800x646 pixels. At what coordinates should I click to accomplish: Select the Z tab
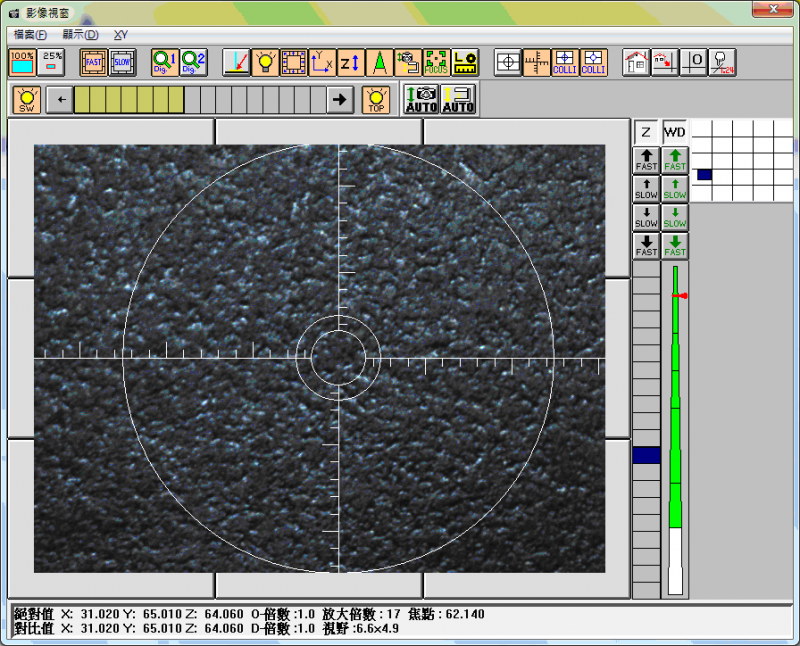tap(646, 133)
